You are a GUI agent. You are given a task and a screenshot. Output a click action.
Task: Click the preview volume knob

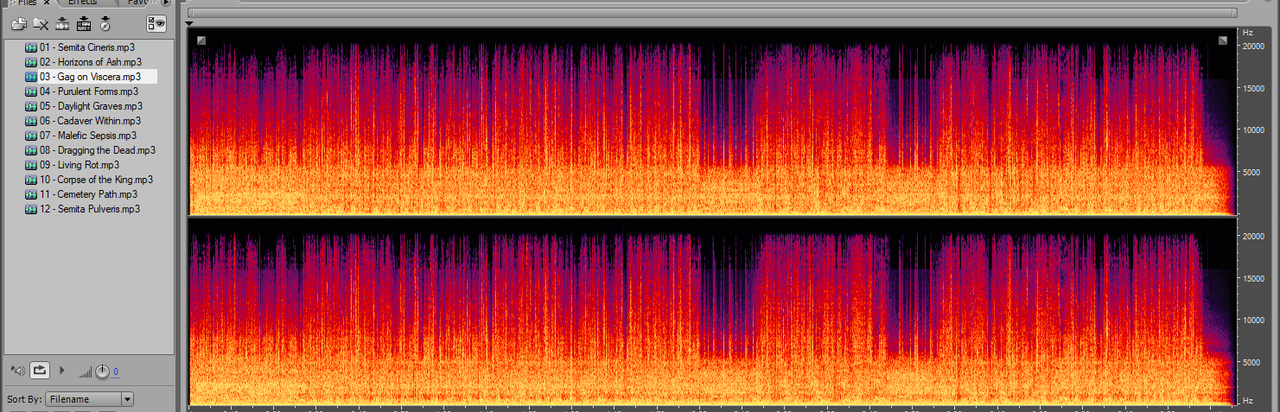point(102,372)
